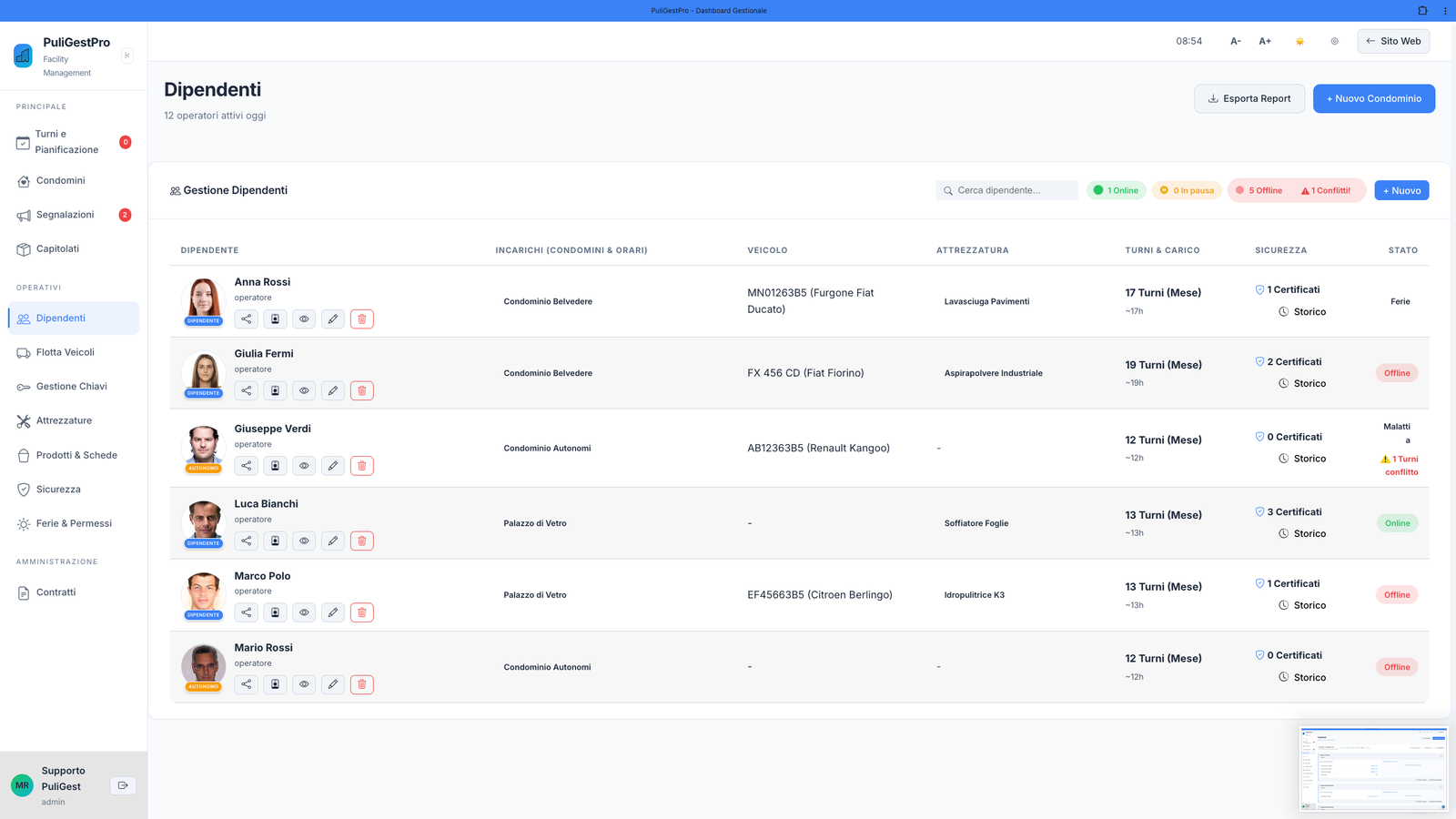Image resolution: width=1456 pixels, height=819 pixels.
Task: Open Storico link in Anna Rossi's row
Action: (x=1309, y=312)
